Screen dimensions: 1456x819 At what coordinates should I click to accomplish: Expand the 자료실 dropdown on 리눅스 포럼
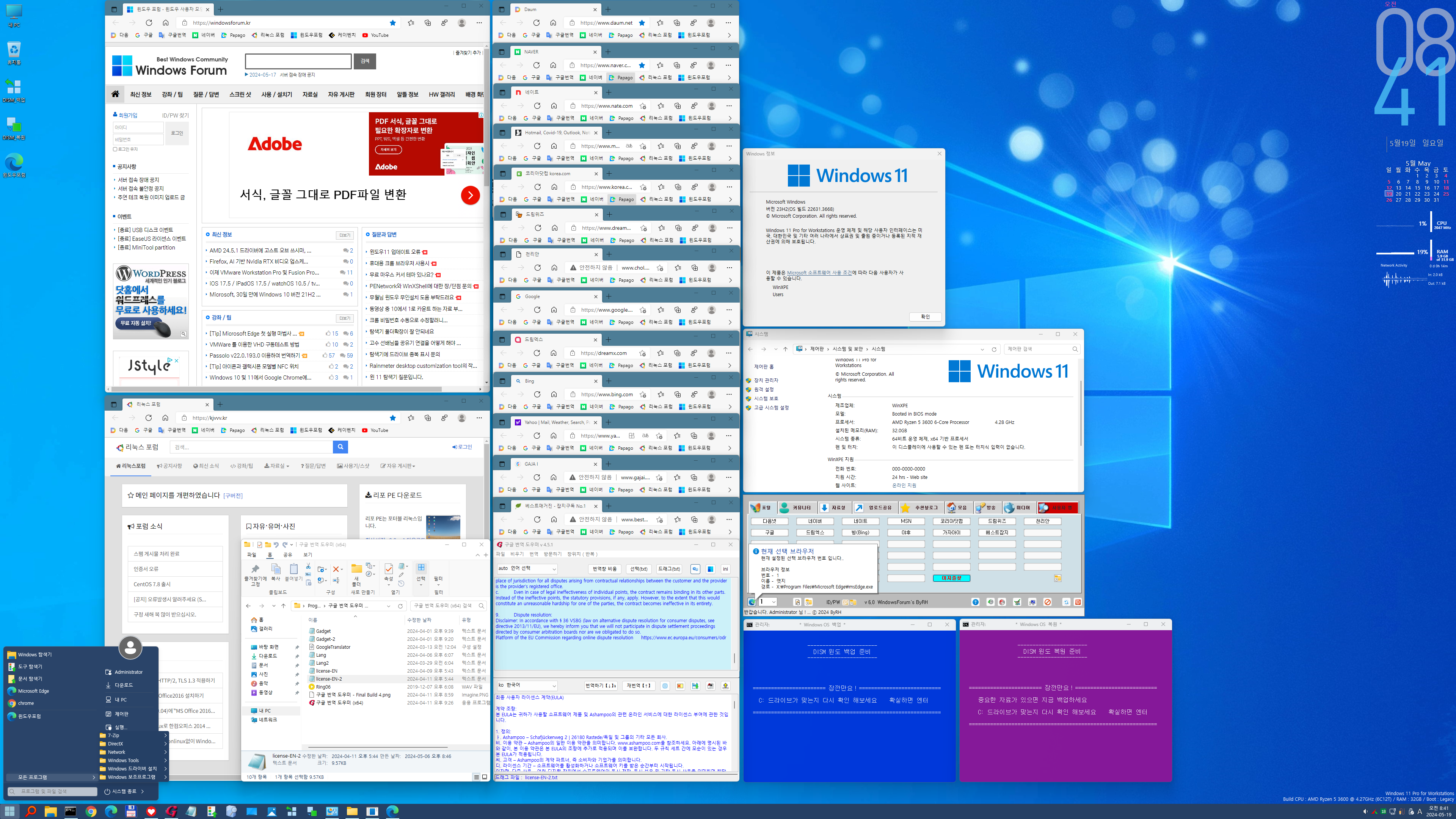[276, 466]
